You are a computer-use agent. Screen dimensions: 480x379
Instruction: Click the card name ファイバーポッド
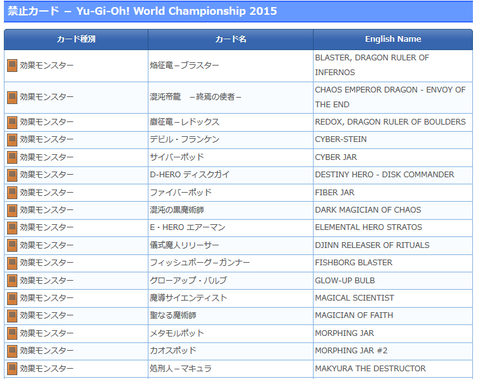pyautogui.click(x=181, y=192)
